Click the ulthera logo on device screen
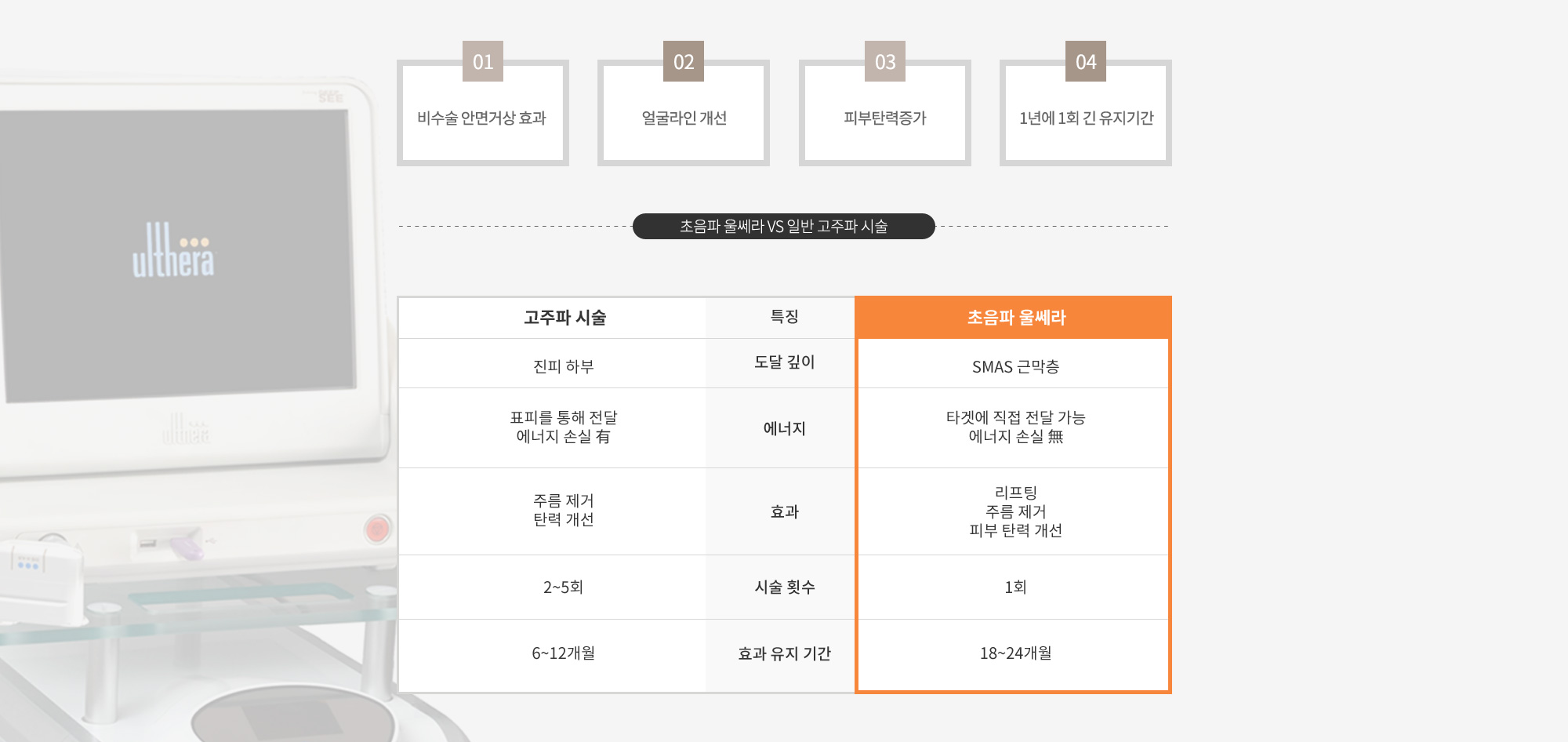The width and height of the screenshot is (1568, 742). [173, 250]
